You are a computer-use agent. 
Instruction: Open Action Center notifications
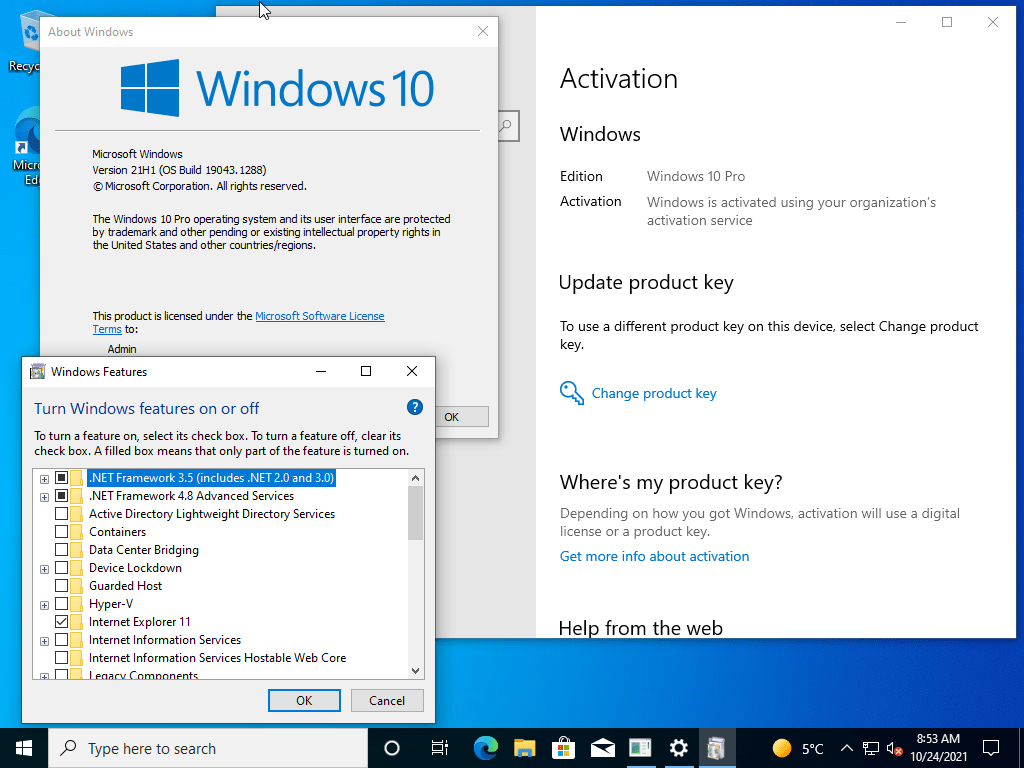991,748
